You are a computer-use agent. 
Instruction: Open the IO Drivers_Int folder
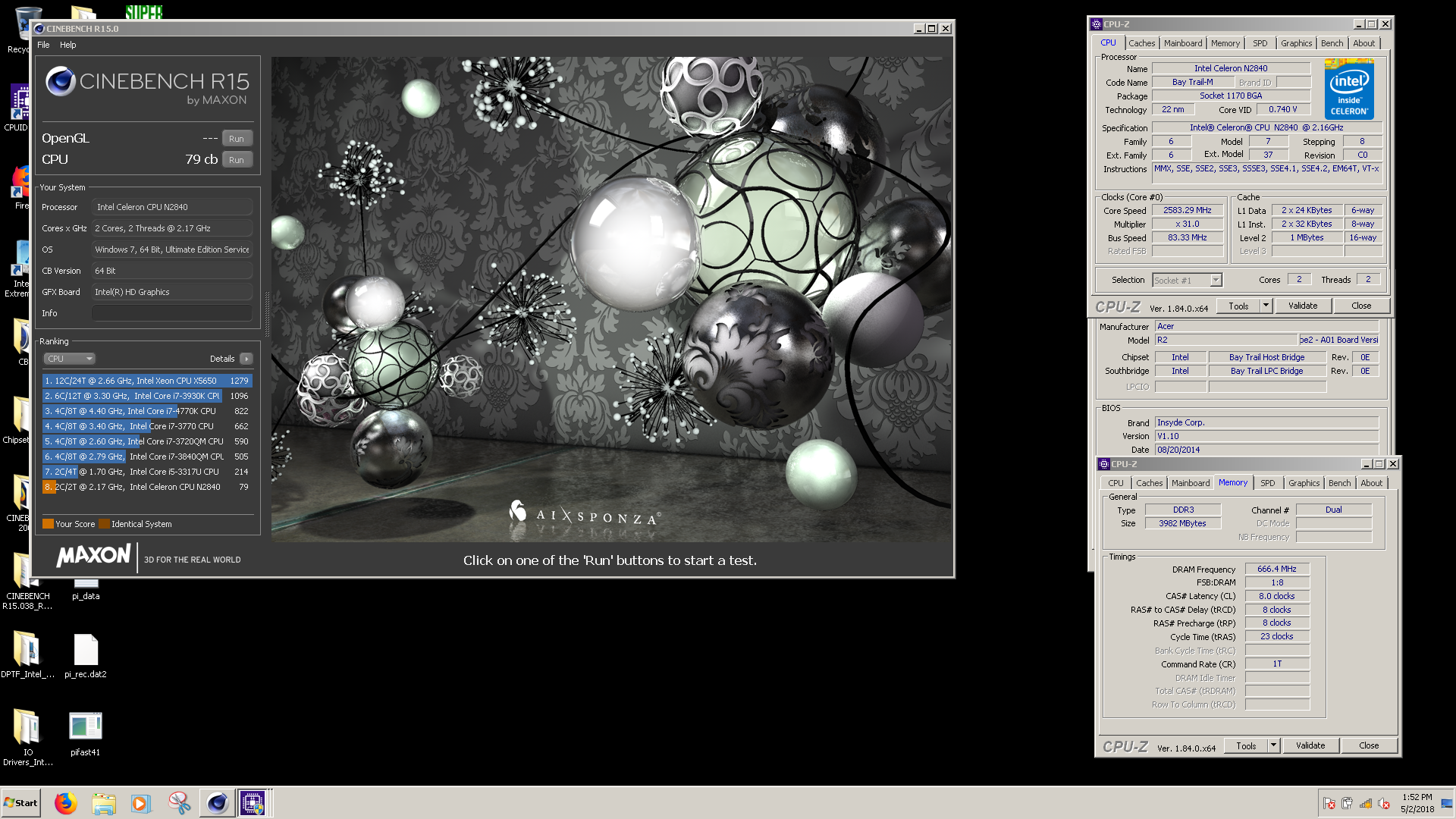27,737
